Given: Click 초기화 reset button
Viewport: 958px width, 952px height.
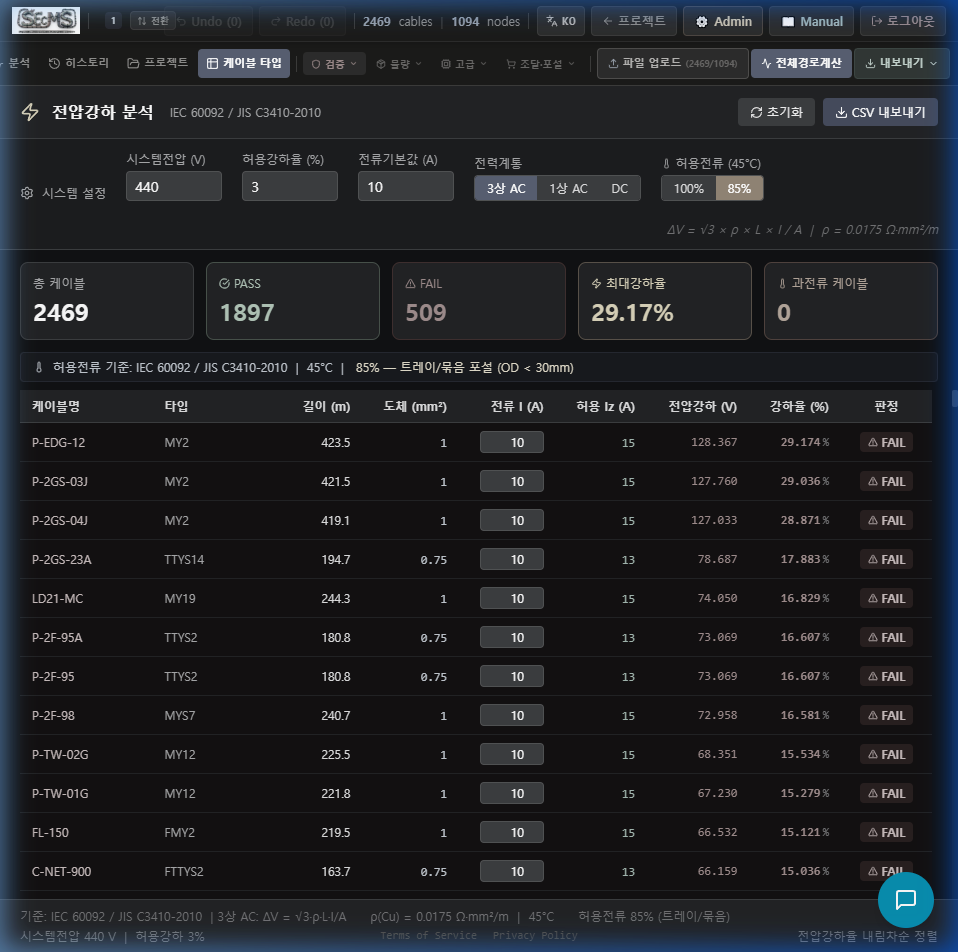Looking at the screenshot, I should coord(776,112).
